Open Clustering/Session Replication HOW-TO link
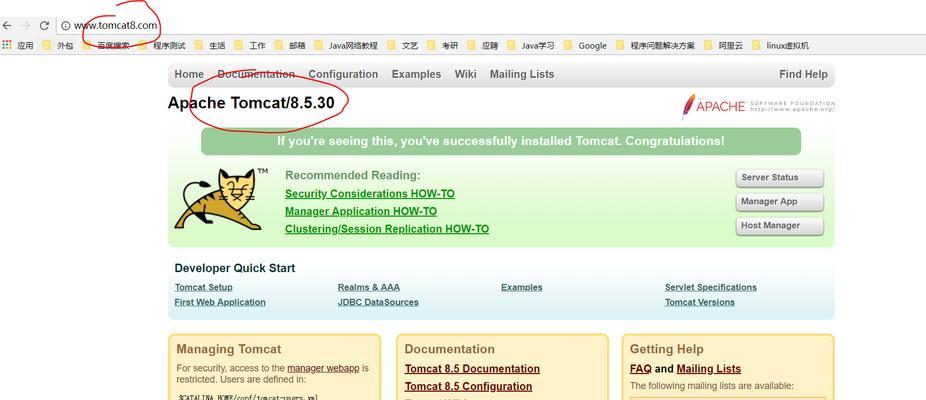 pos(387,229)
